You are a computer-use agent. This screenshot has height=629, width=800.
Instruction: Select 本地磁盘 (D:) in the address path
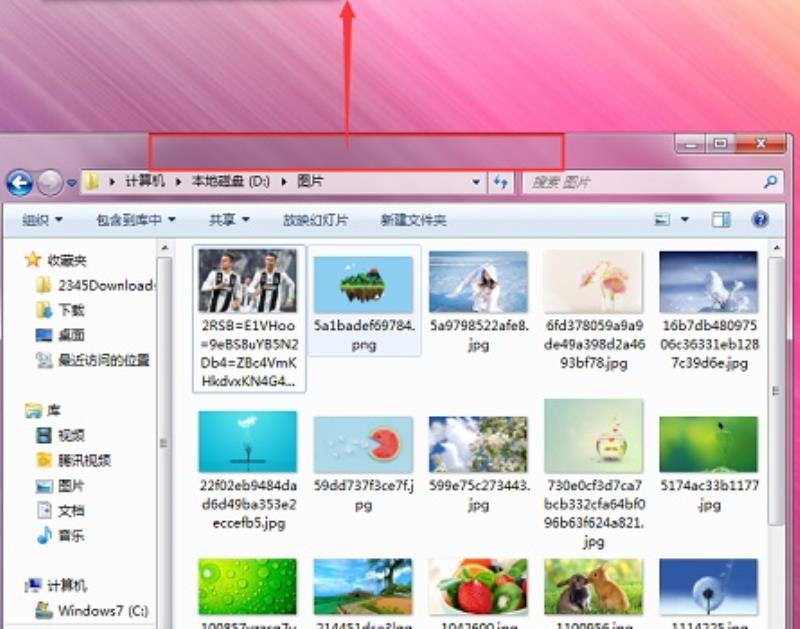230,181
